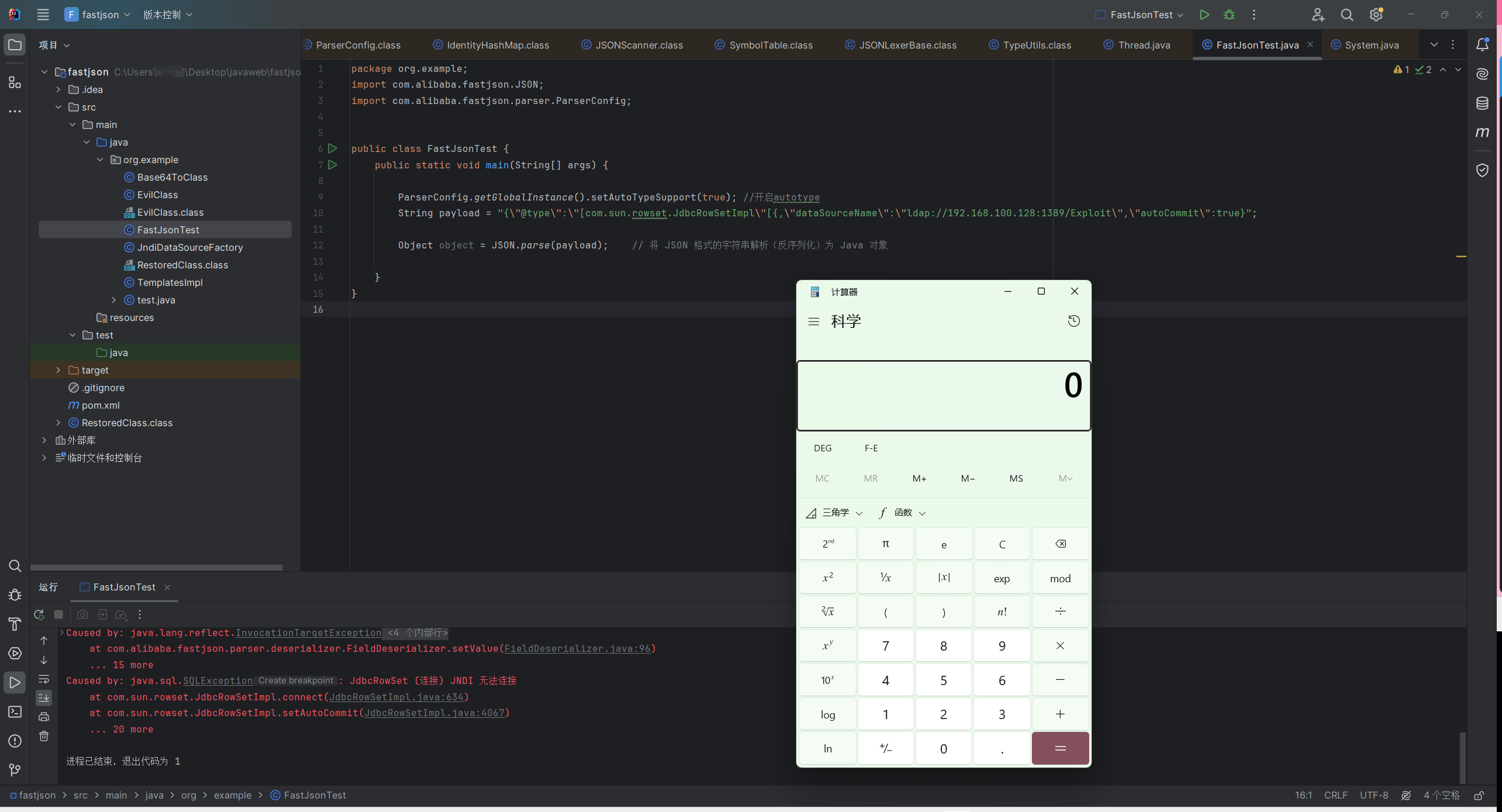Select EvilClass in project tree
The image size is (1502, 812).
pyautogui.click(x=157, y=195)
